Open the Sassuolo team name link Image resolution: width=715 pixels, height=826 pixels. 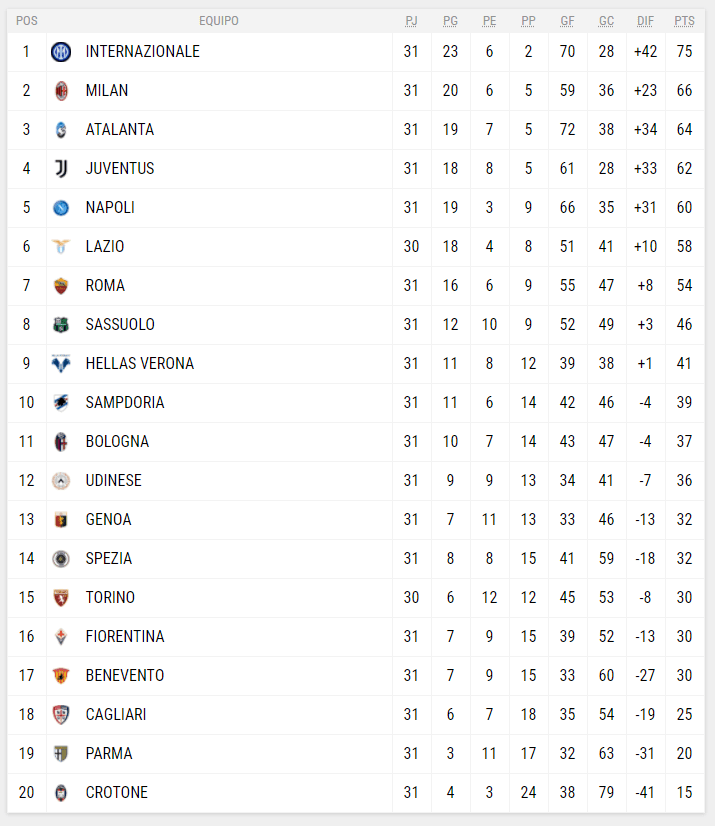(x=120, y=325)
